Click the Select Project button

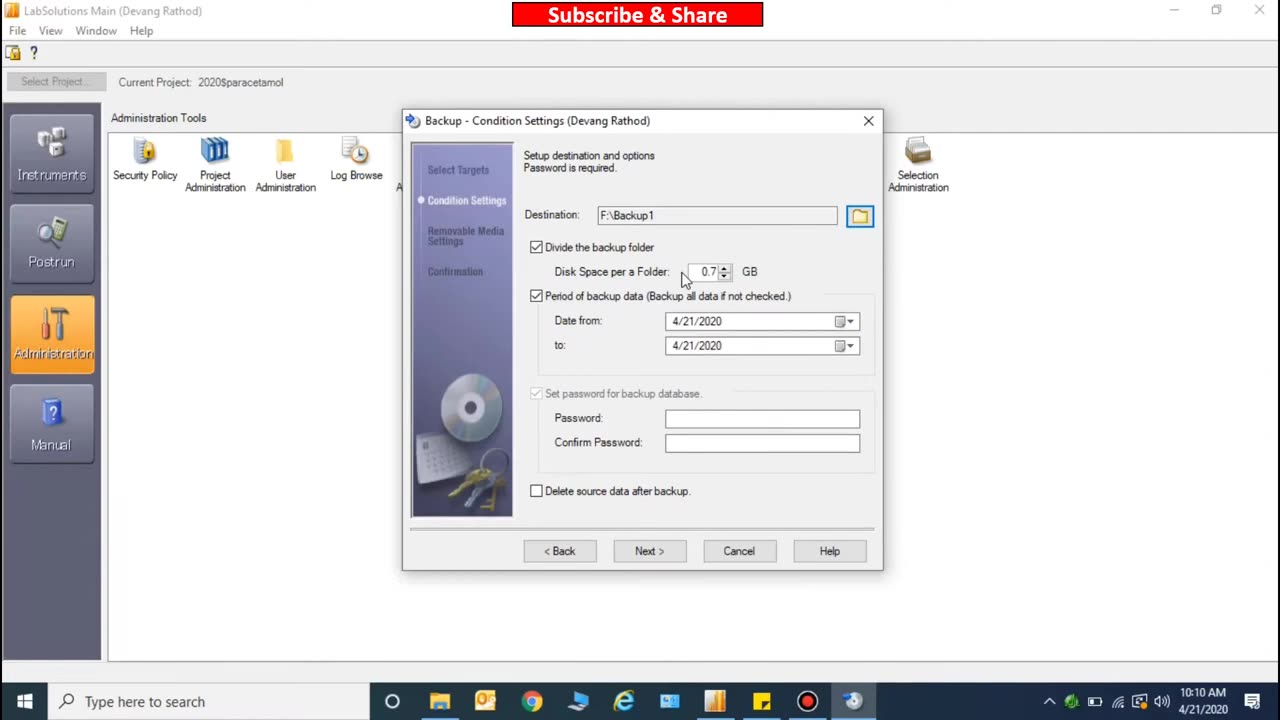[55, 82]
